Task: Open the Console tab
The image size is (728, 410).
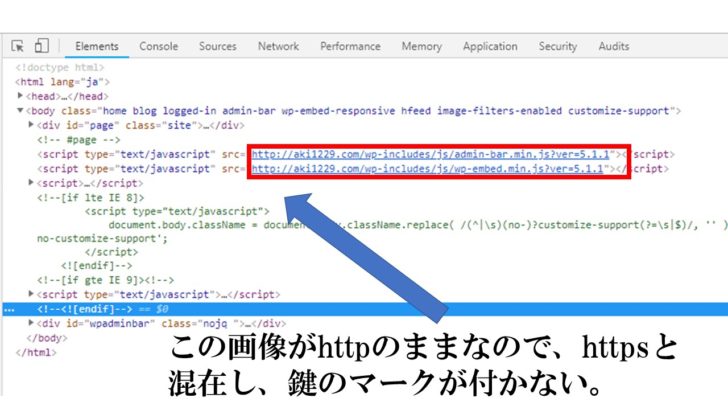Action: [x=158, y=46]
